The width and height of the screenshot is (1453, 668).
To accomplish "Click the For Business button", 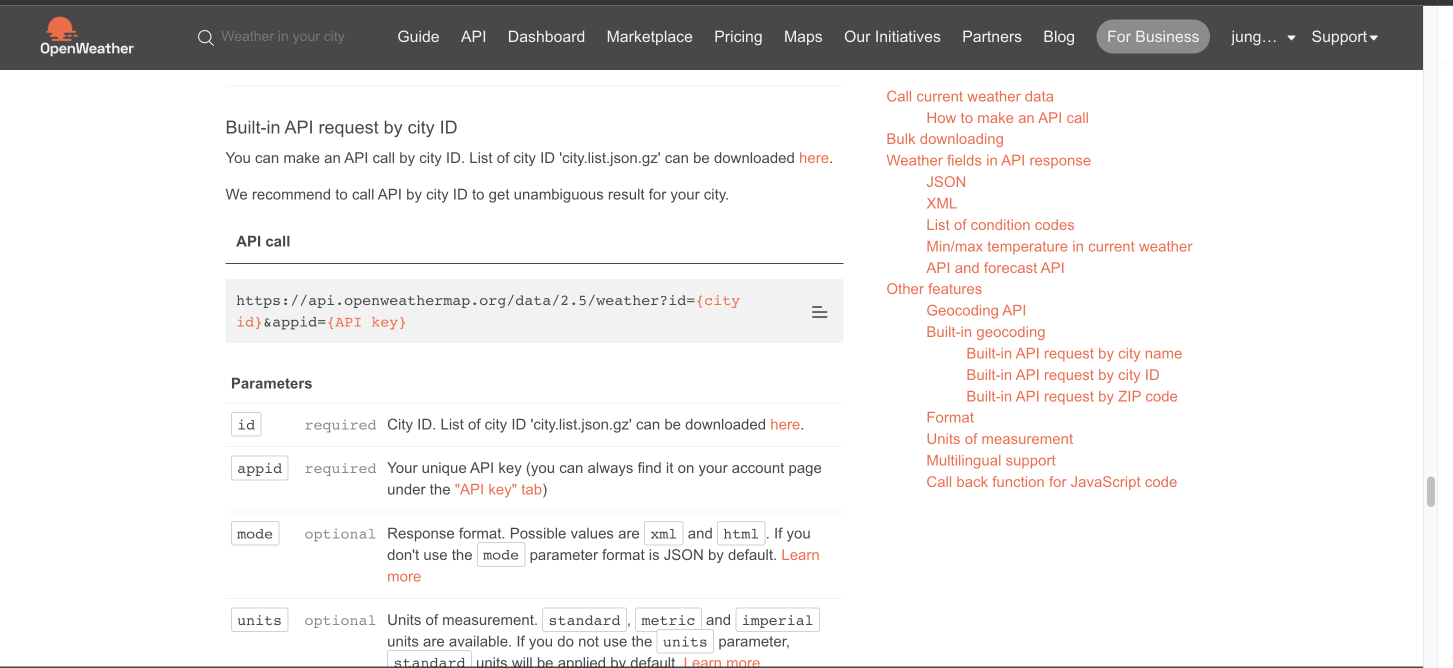I will point(1153,37).
